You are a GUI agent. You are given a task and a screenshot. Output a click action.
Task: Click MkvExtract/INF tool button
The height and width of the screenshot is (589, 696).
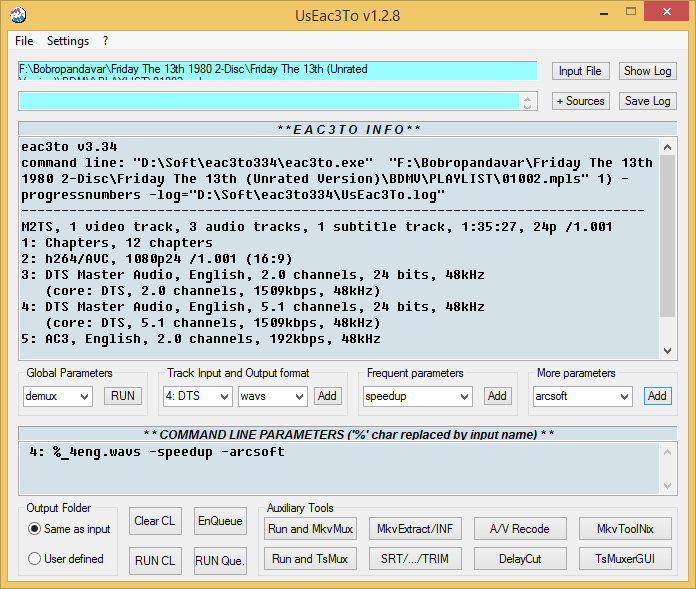click(415, 529)
